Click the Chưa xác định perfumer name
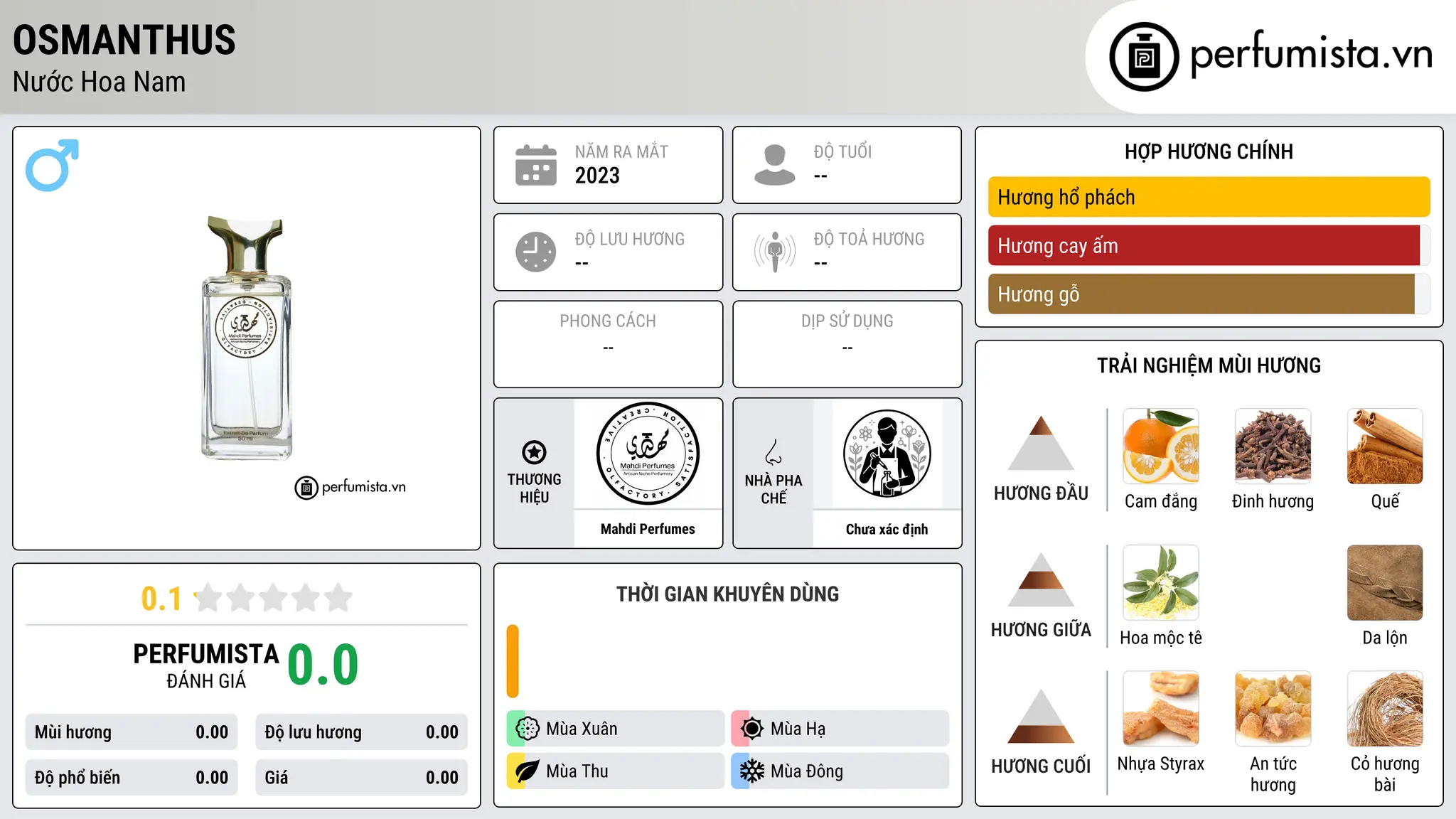 tap(887, 529)
